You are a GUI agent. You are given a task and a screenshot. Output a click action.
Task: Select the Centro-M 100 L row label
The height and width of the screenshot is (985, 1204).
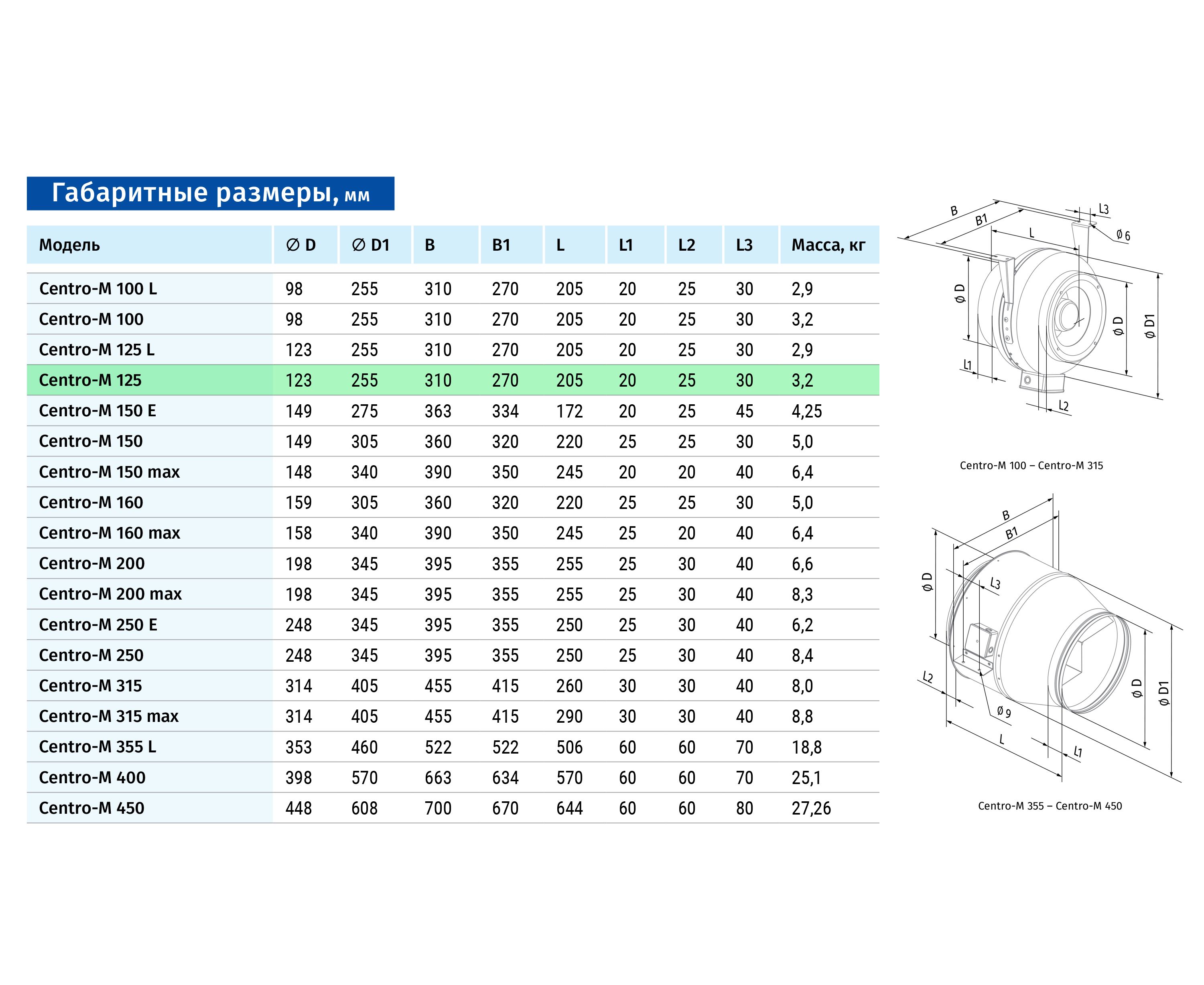(x=97, y=289)
